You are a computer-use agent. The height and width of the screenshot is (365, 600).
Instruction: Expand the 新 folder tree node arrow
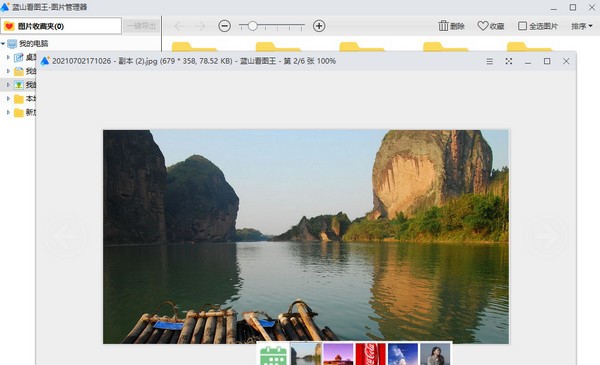(8, 112)
